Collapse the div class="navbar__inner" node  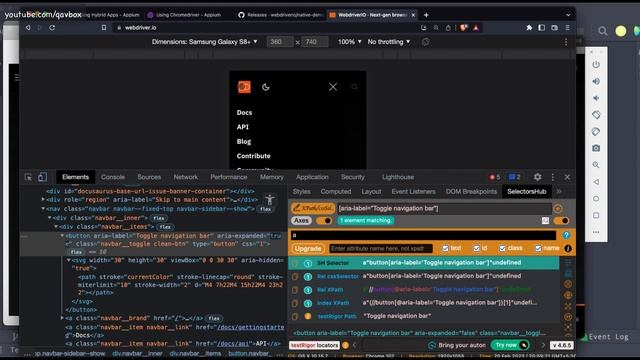(49, 218)
